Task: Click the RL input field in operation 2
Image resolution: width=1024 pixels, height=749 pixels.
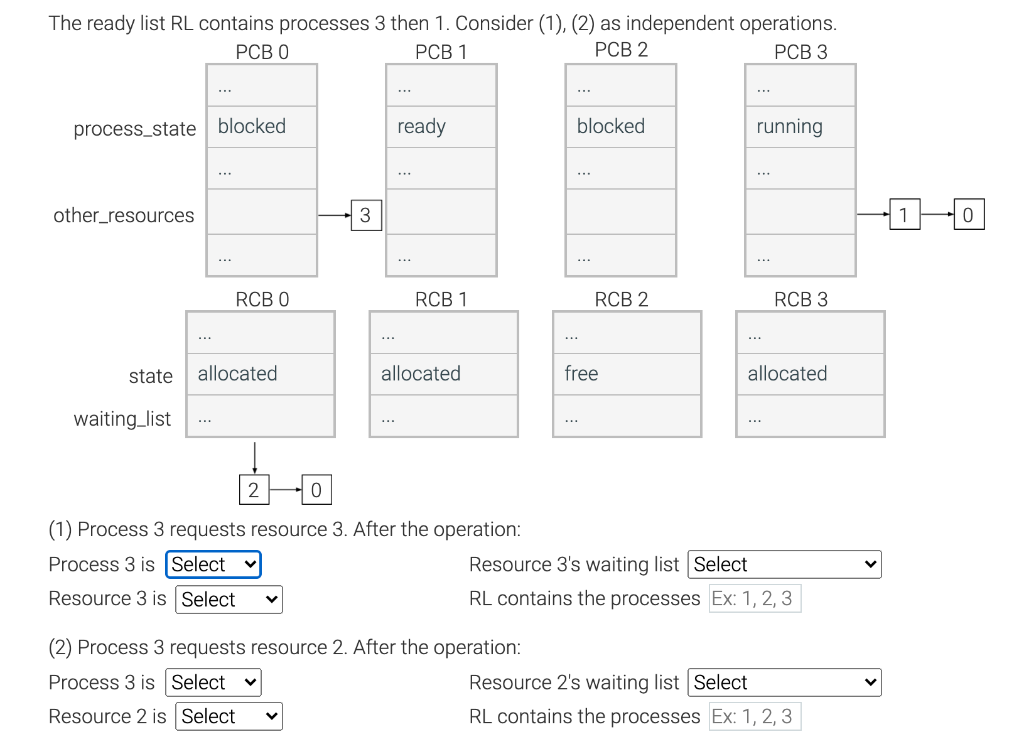Action: point(755,716)
